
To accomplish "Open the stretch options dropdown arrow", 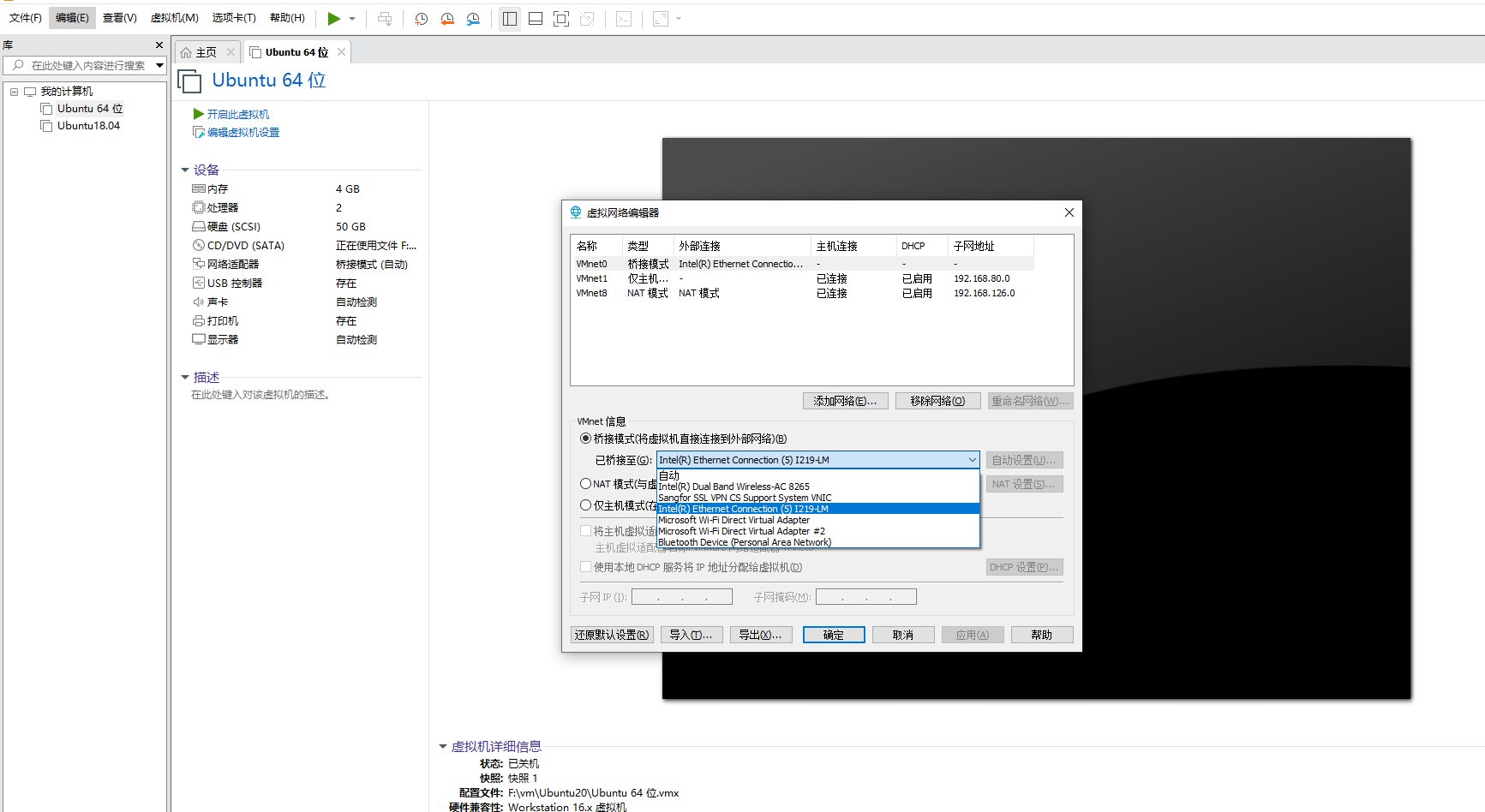I will [679, 19].
